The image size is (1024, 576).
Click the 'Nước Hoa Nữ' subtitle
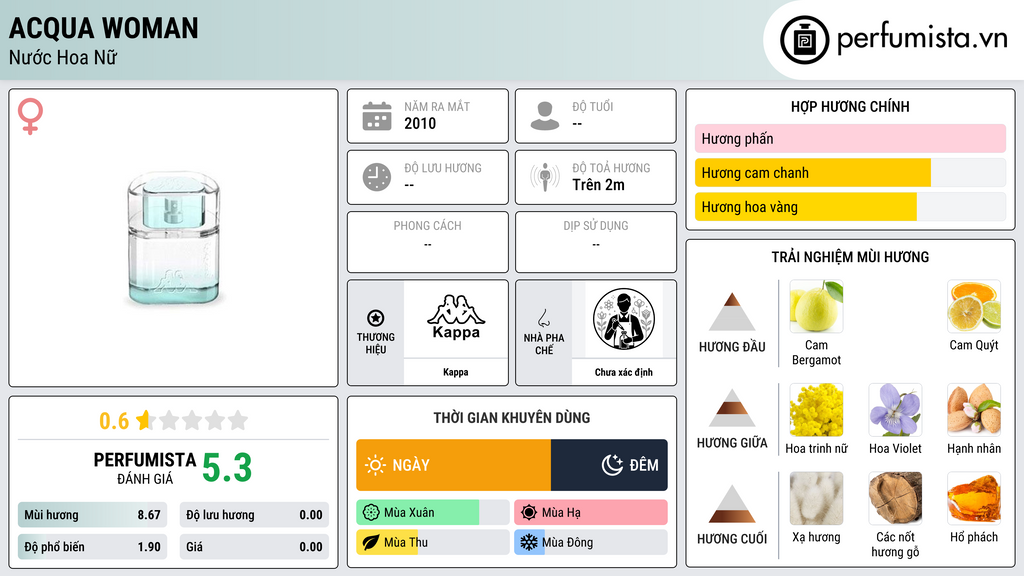[63, 57]
